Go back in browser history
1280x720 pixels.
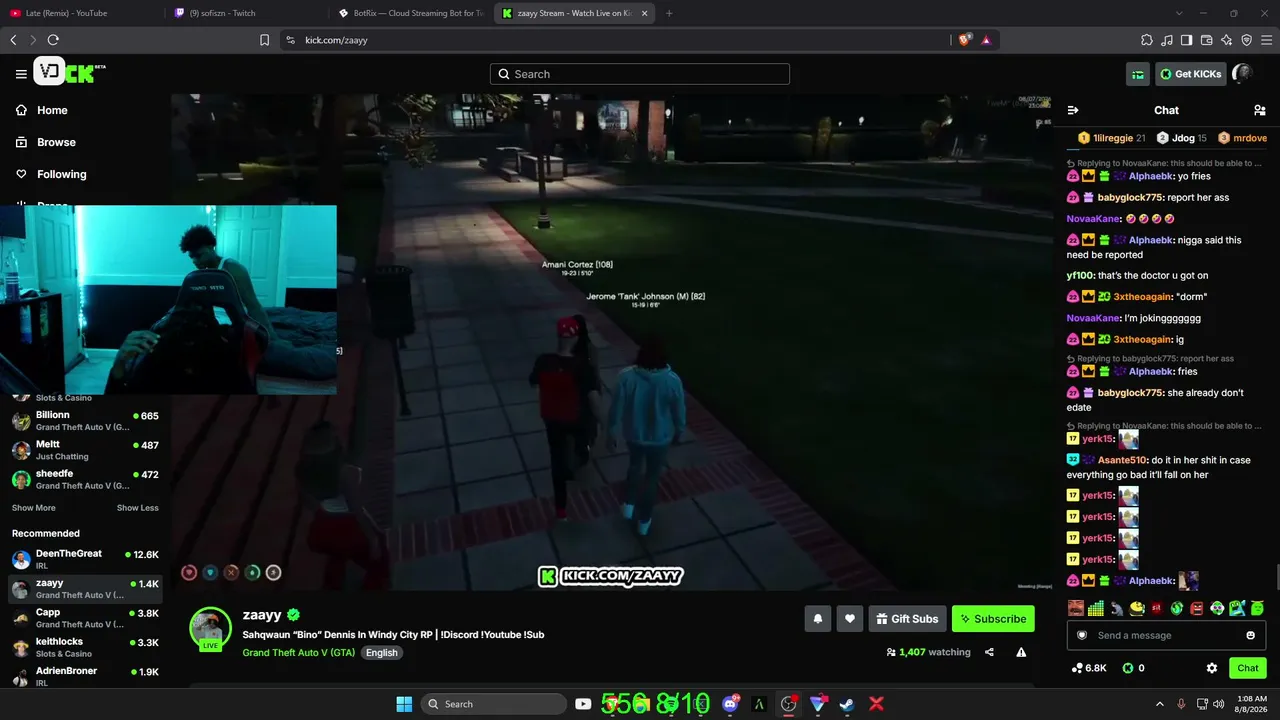click(13, 40)
